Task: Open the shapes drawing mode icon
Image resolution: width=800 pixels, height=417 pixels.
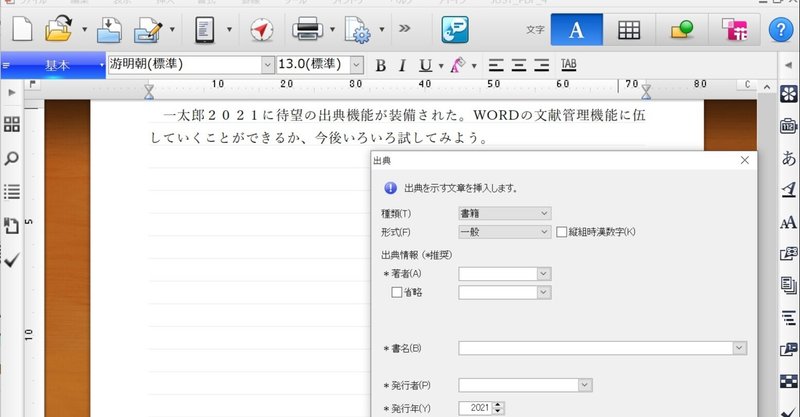Action: pyautogui.click(x=682, y=29)
